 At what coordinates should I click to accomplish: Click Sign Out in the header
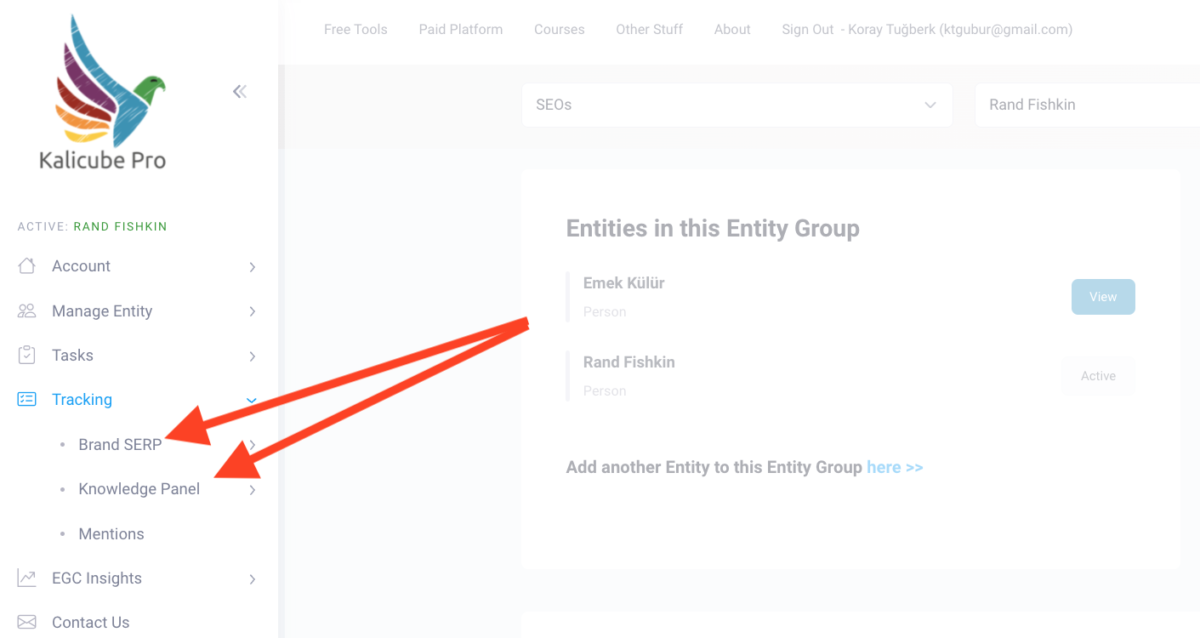(x=808, y=29)
